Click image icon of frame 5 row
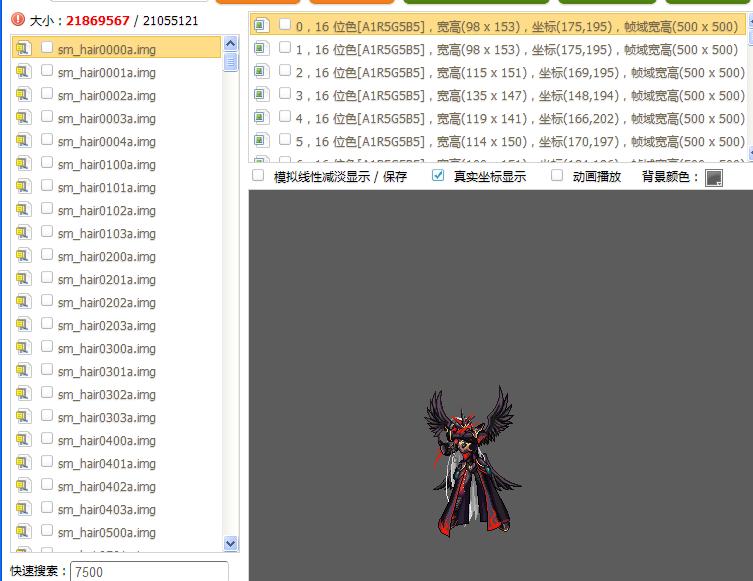 click(261, 140)
